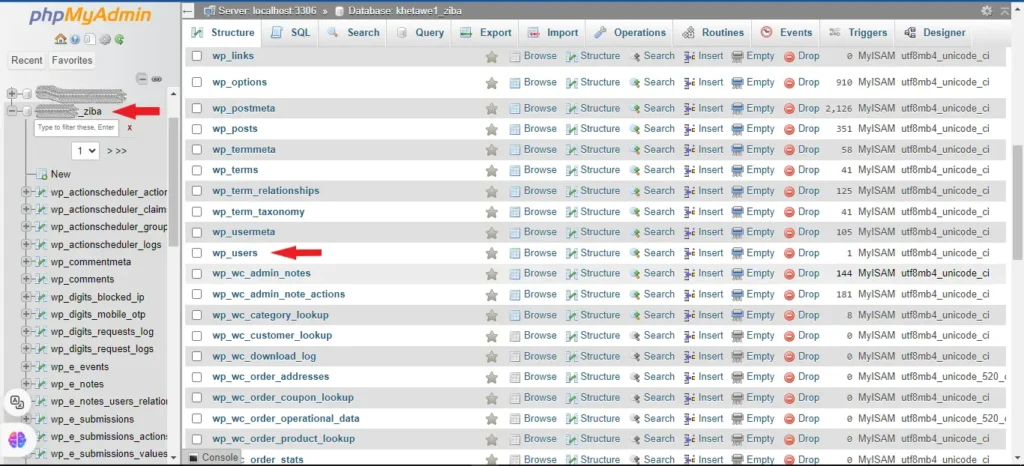Click Drop for the wp_terms table
Image resolution: width=1024 pixels, height=466 pixels.
pyautogui.click(x=801, y=170)
